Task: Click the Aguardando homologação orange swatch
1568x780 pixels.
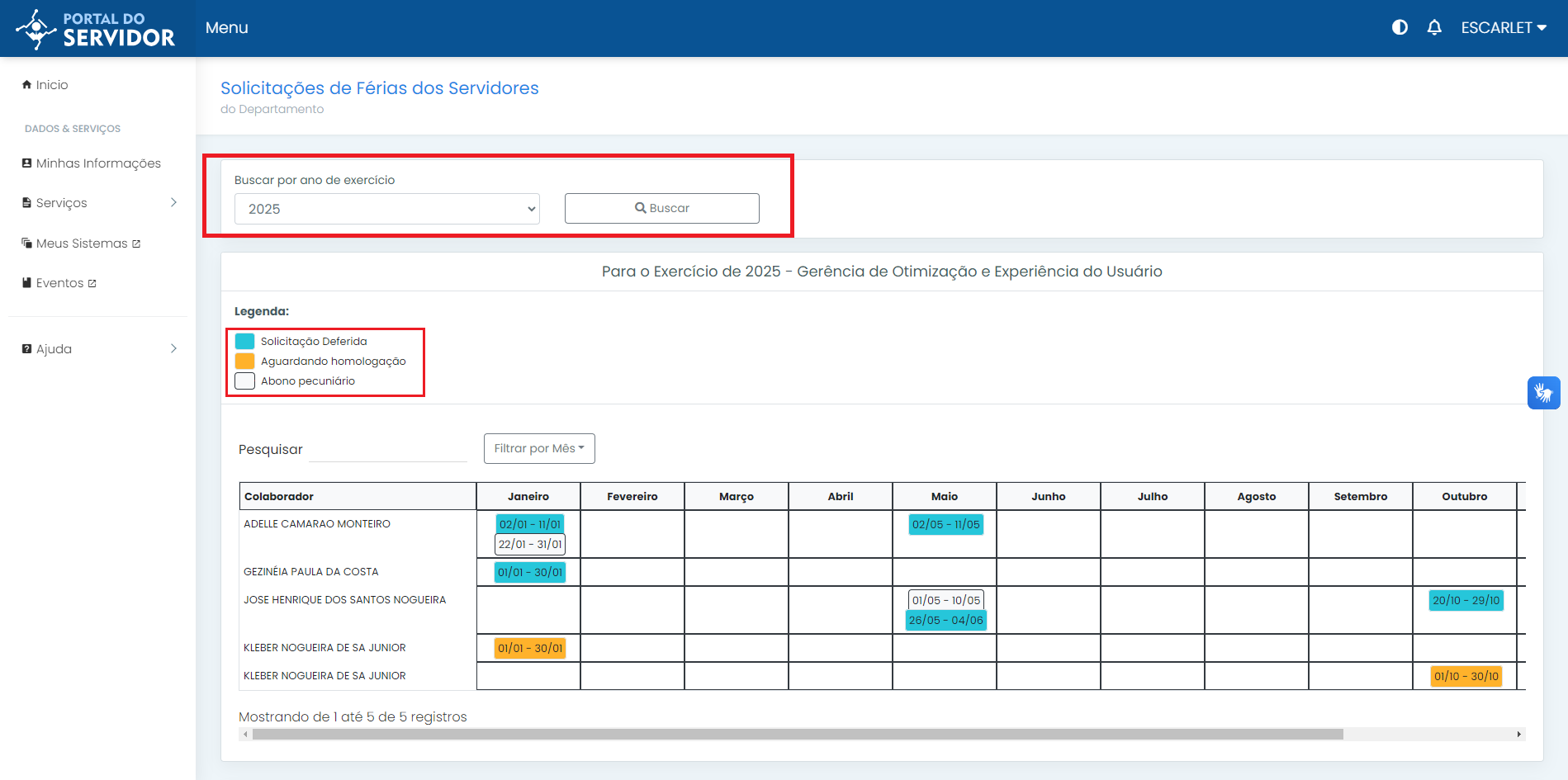Action: [244, 361]
